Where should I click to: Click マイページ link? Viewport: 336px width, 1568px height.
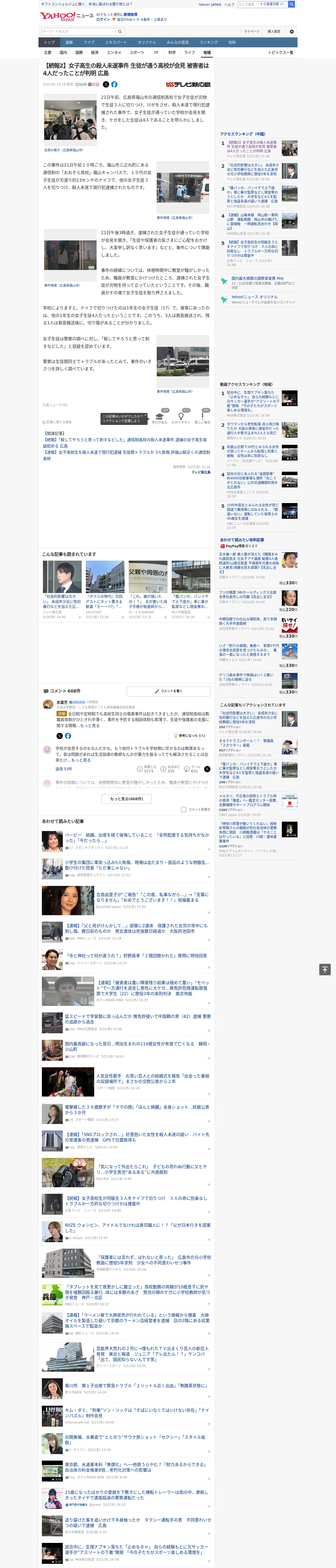tap(251, 31)
